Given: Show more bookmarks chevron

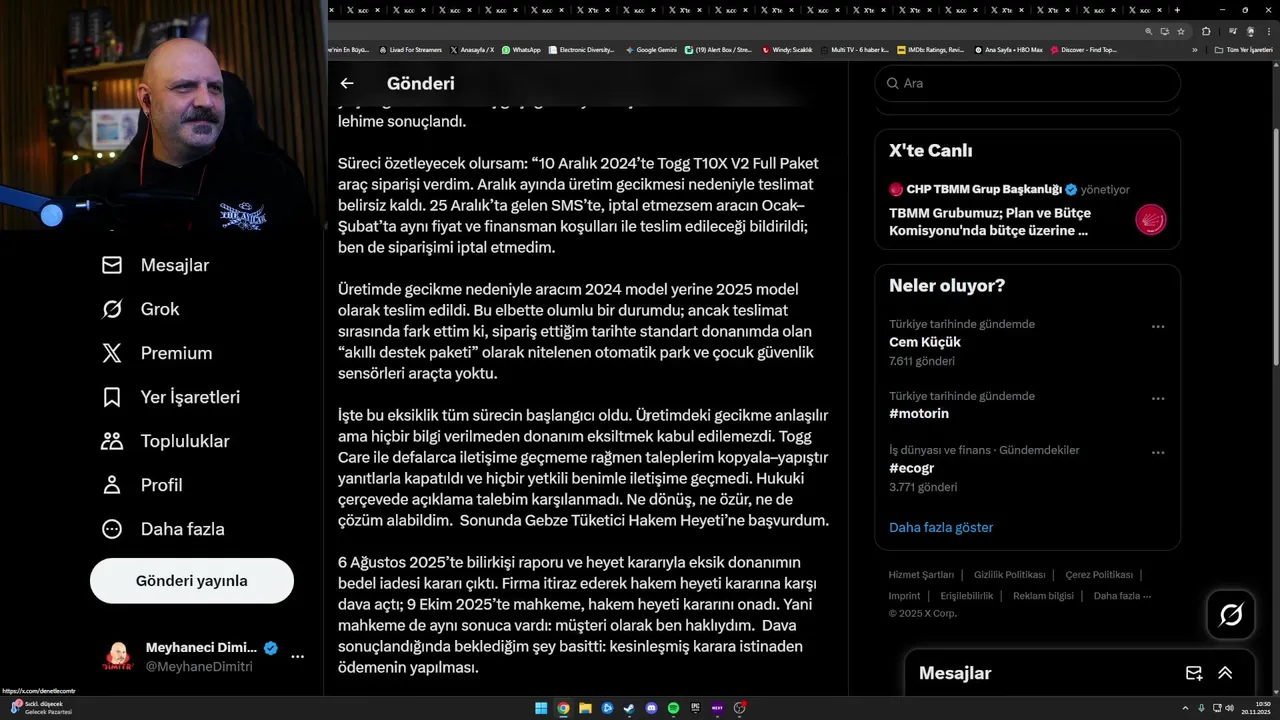Looking at the screenshot, I should tap(1194, 49).
